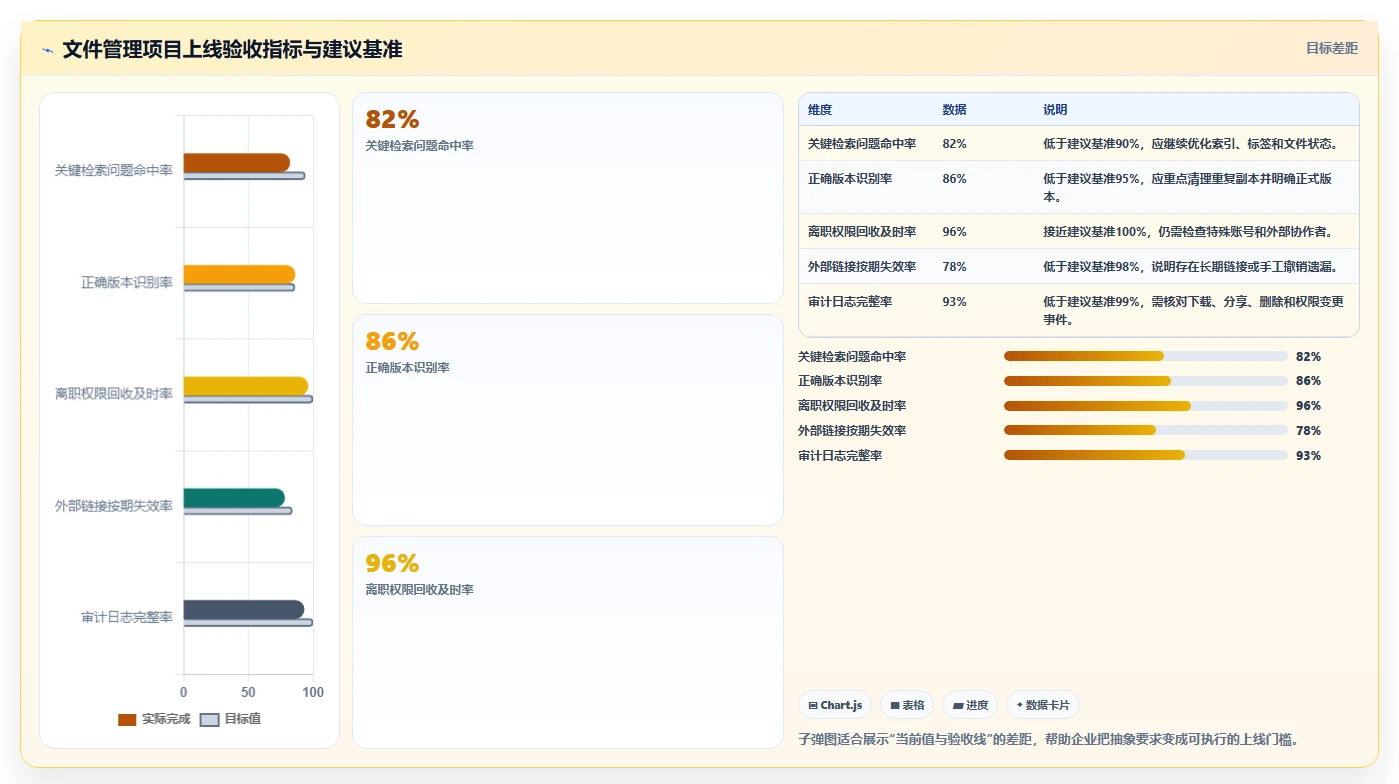The height and width of the screenshot is (784, 1399).
Task: Click the progress bar for 审计日志完整率
Action: point(1146,455)
